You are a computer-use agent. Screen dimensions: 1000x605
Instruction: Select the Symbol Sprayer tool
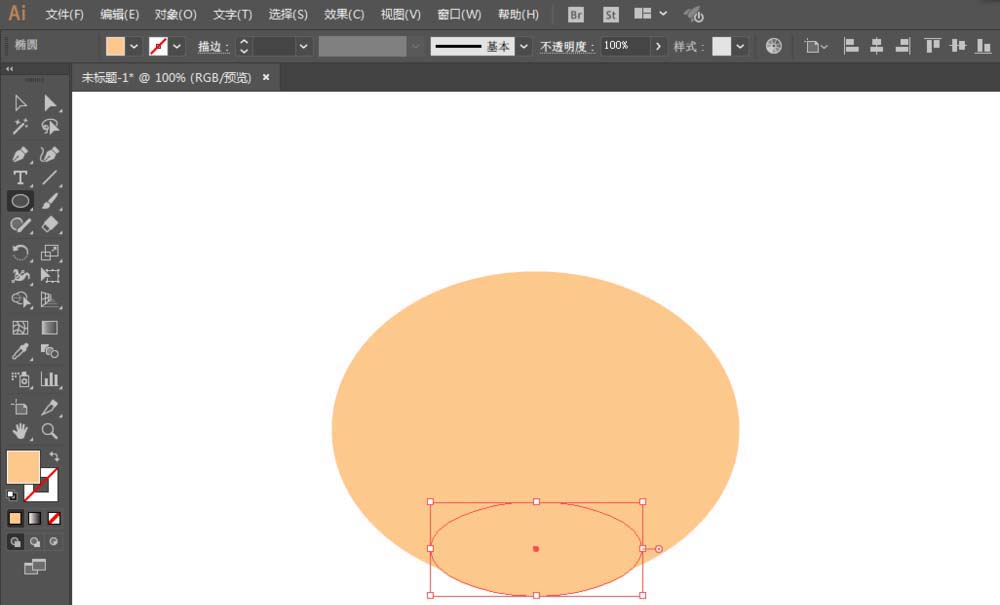pyautogui.click(x=20, y=379)
